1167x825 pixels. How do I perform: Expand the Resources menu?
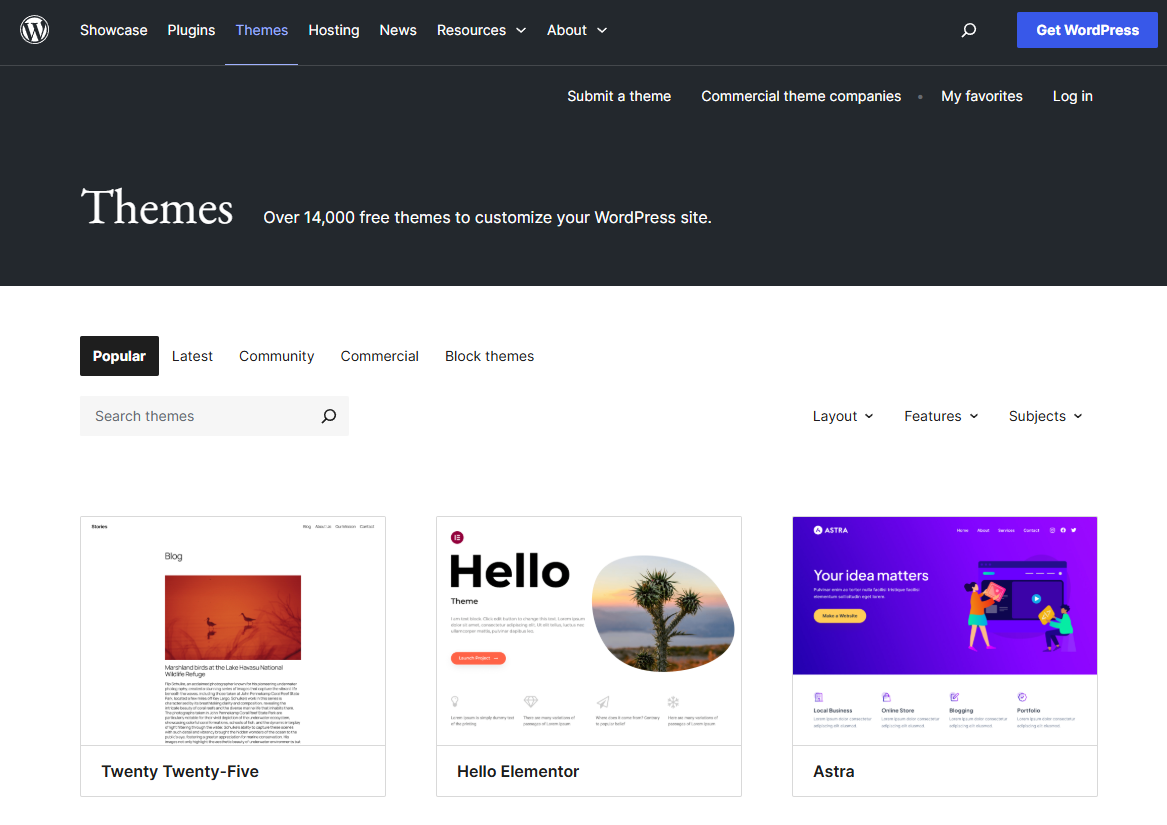pyautogui.click(x=482, y=31)
